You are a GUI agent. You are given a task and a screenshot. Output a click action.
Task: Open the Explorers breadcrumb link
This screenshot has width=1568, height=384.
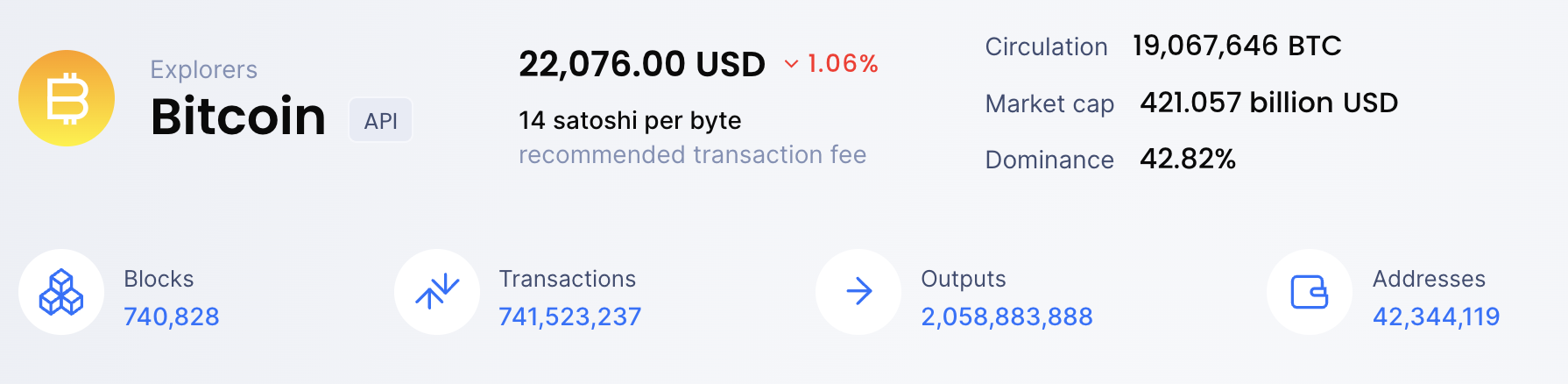tap(204, 69)
